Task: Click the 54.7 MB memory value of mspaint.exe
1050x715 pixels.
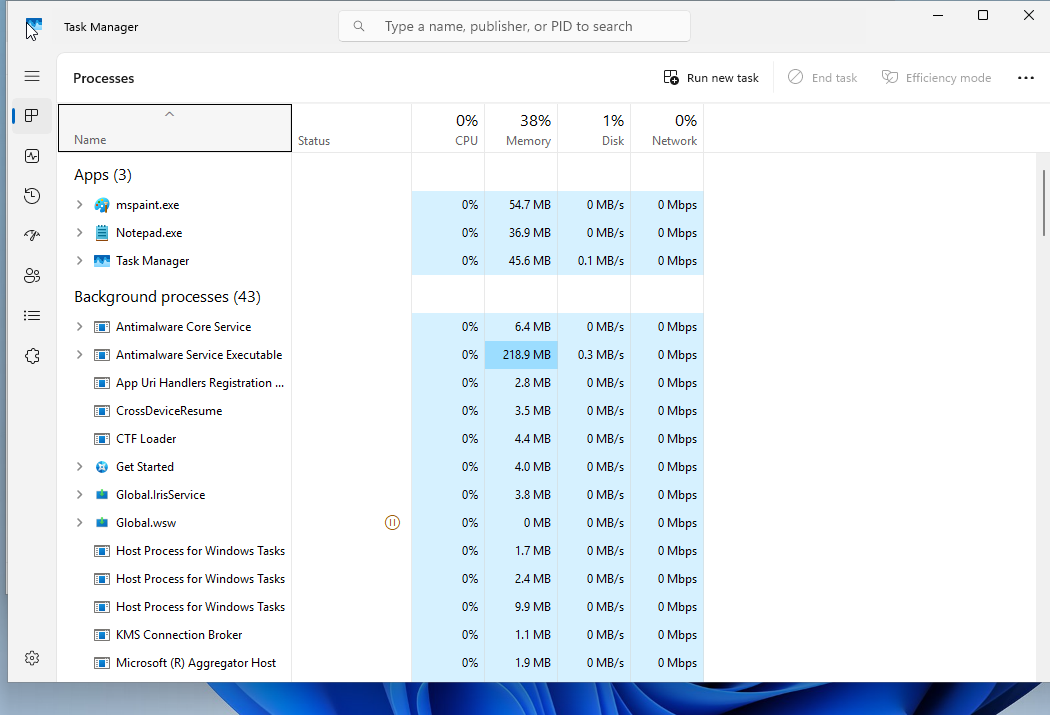Action: pyautogui.click(x=530, y=205)
